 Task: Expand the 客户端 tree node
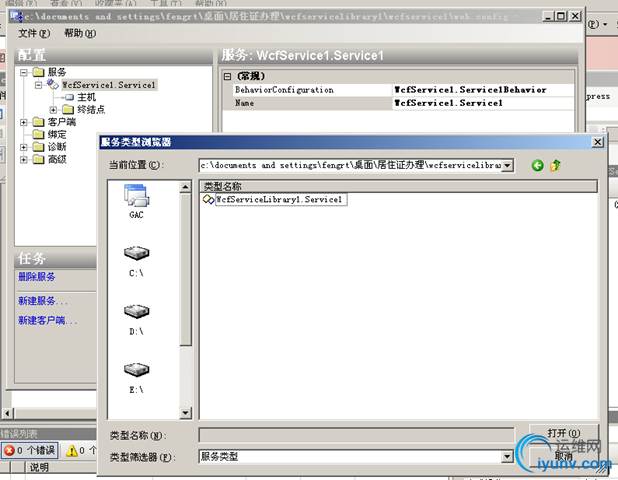click(x=24, y=122)
